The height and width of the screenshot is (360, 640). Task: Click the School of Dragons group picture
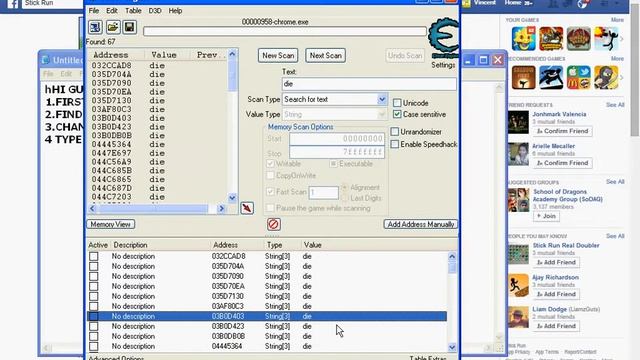point(518,200)
